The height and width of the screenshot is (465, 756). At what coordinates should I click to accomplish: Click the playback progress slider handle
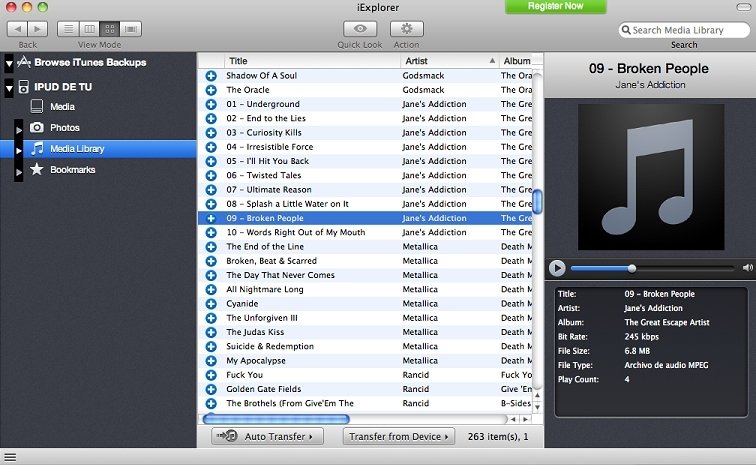click(632, 268)
